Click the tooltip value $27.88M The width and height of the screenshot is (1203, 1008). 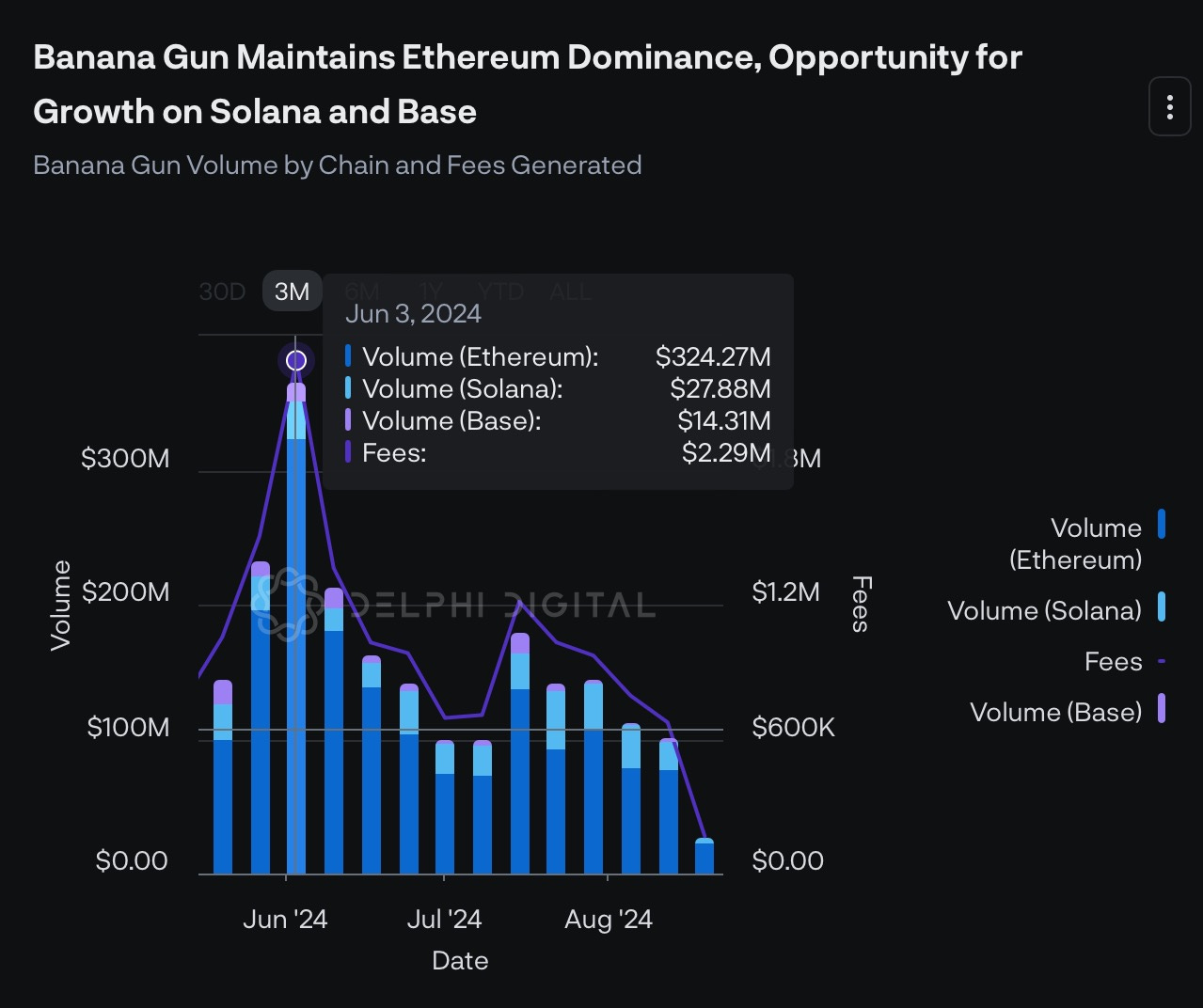click(720, 389)
